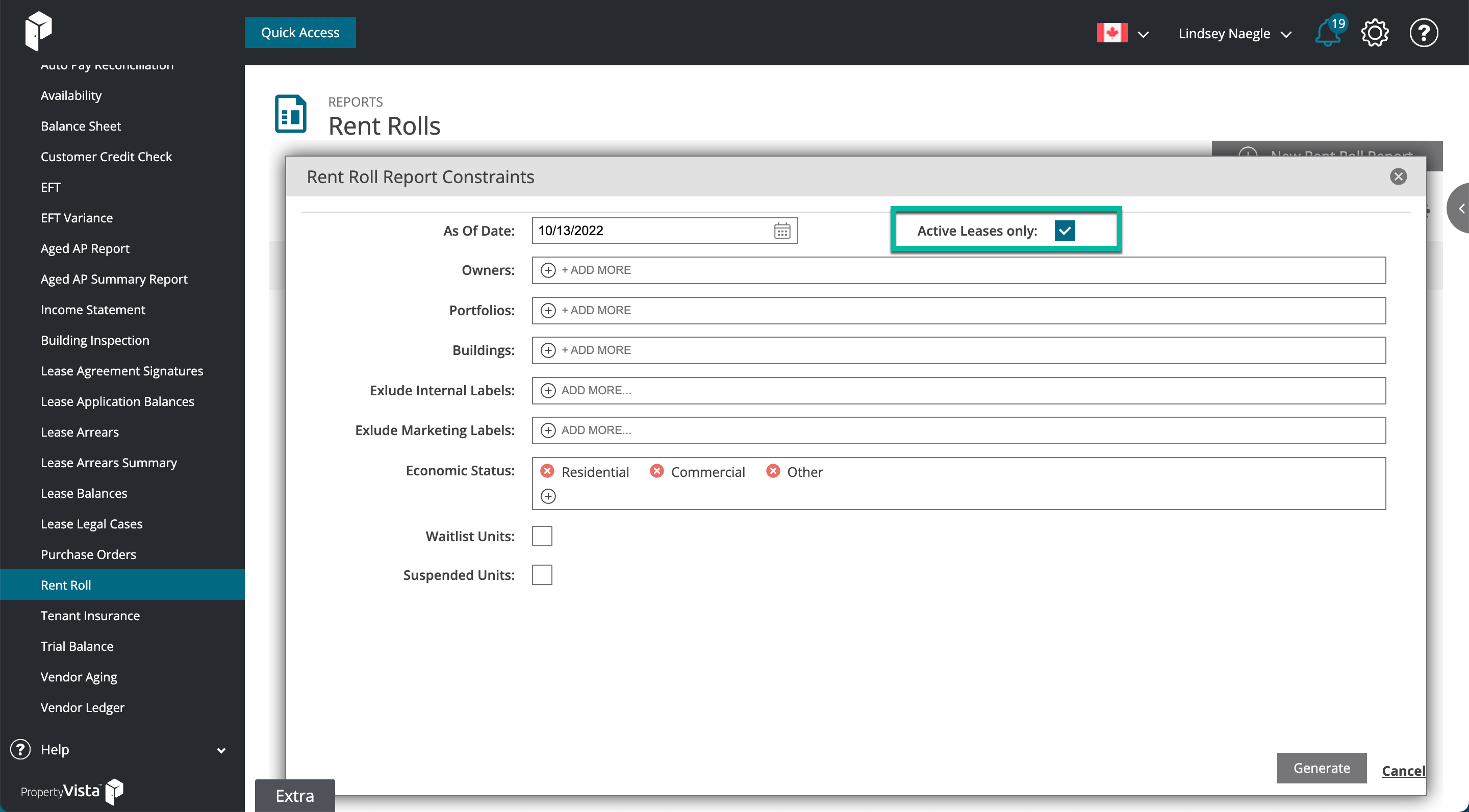Enable the Suspended Units checkbox
This screenshot has width=1469, height=812.
[x=542, y=575]
